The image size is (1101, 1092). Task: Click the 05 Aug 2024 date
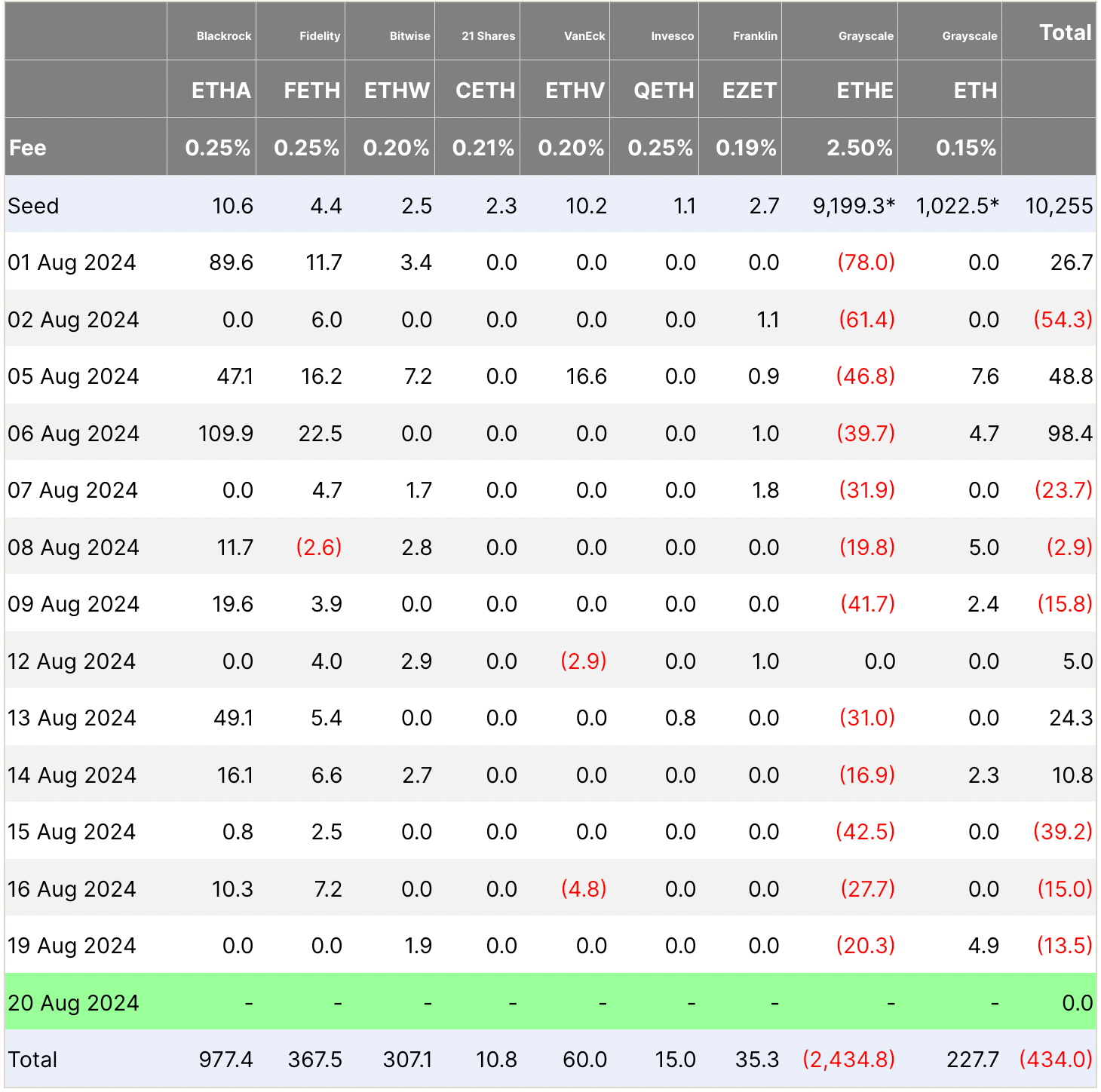pyautogui.click(x=73, y=376)
